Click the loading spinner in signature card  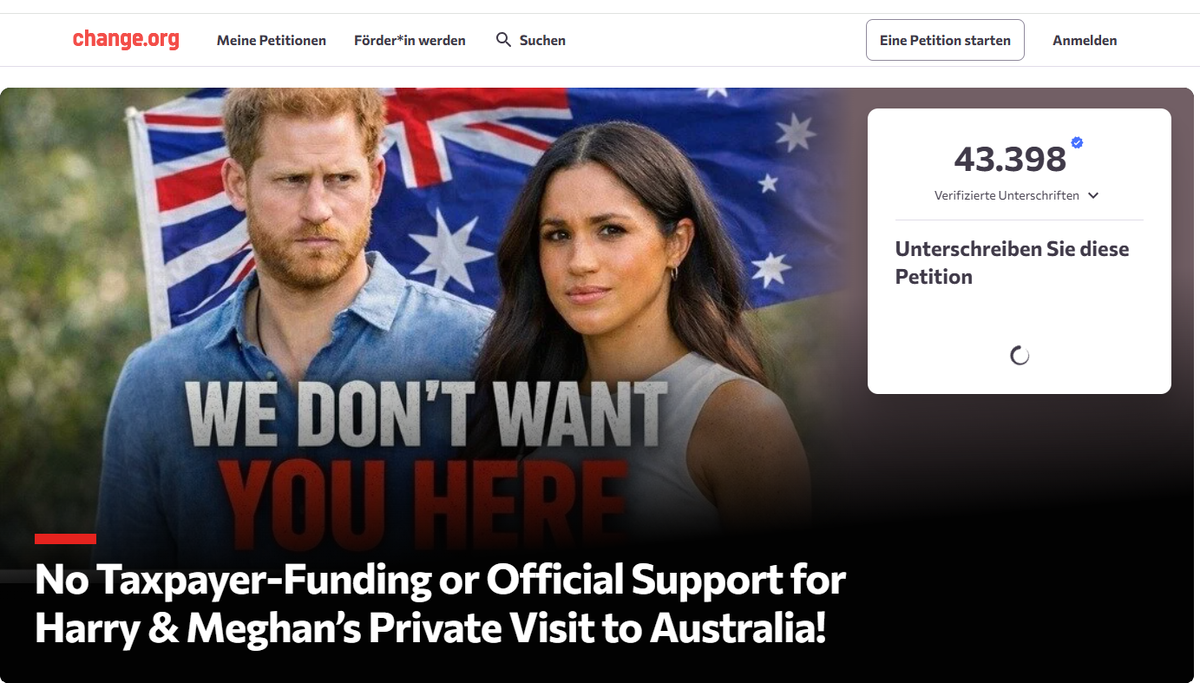tap(1019, 355)
